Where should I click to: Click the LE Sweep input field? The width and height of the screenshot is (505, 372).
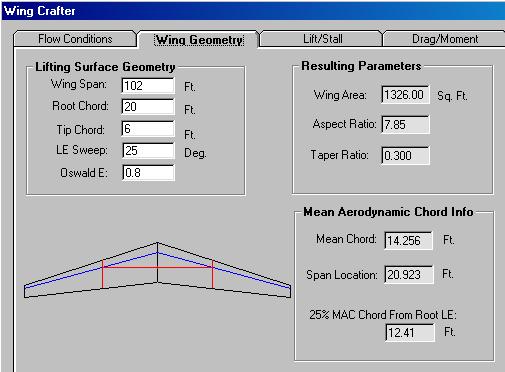point(148,151)
